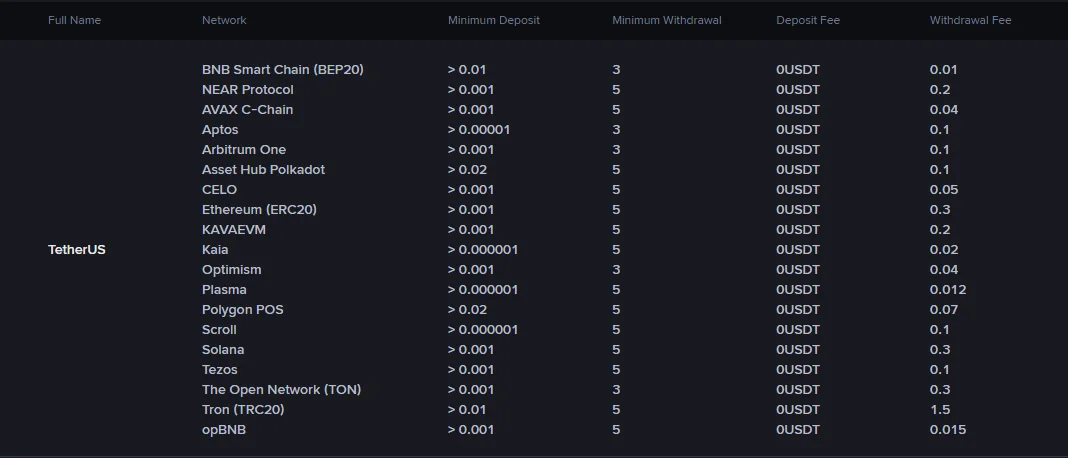Click BNB Smart Chain withdrawal fee 0.01
This screenshot has height=458, width=1068.
[x=943, y=70]
